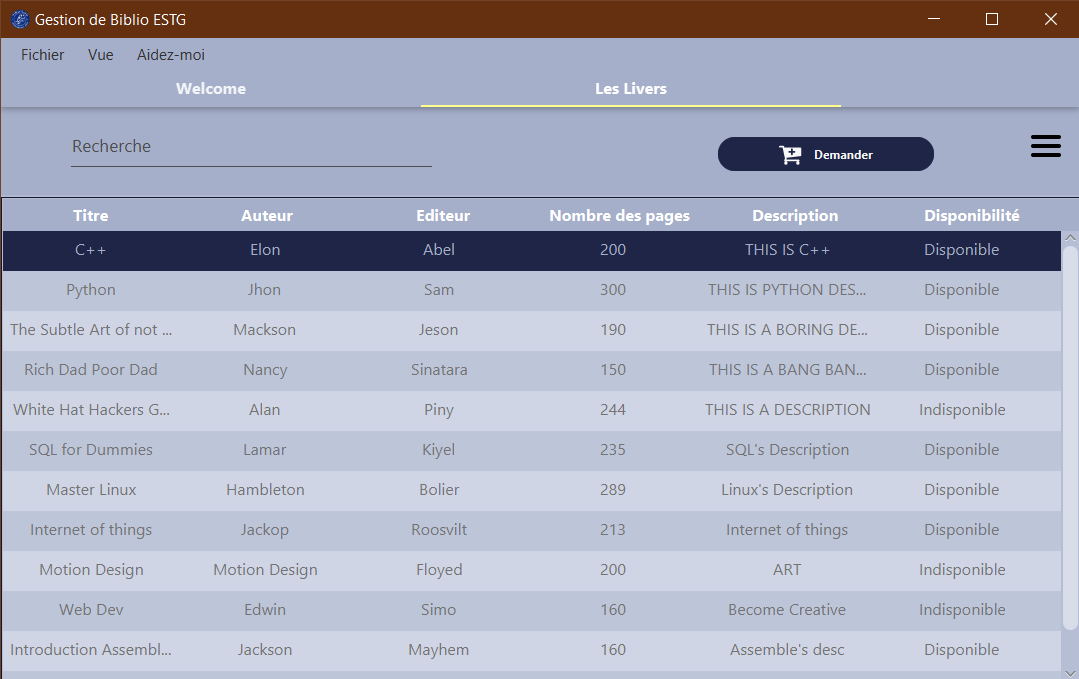
Task: Click the Demander cart button
Action: pyautogui.click(x=826, y=154)
